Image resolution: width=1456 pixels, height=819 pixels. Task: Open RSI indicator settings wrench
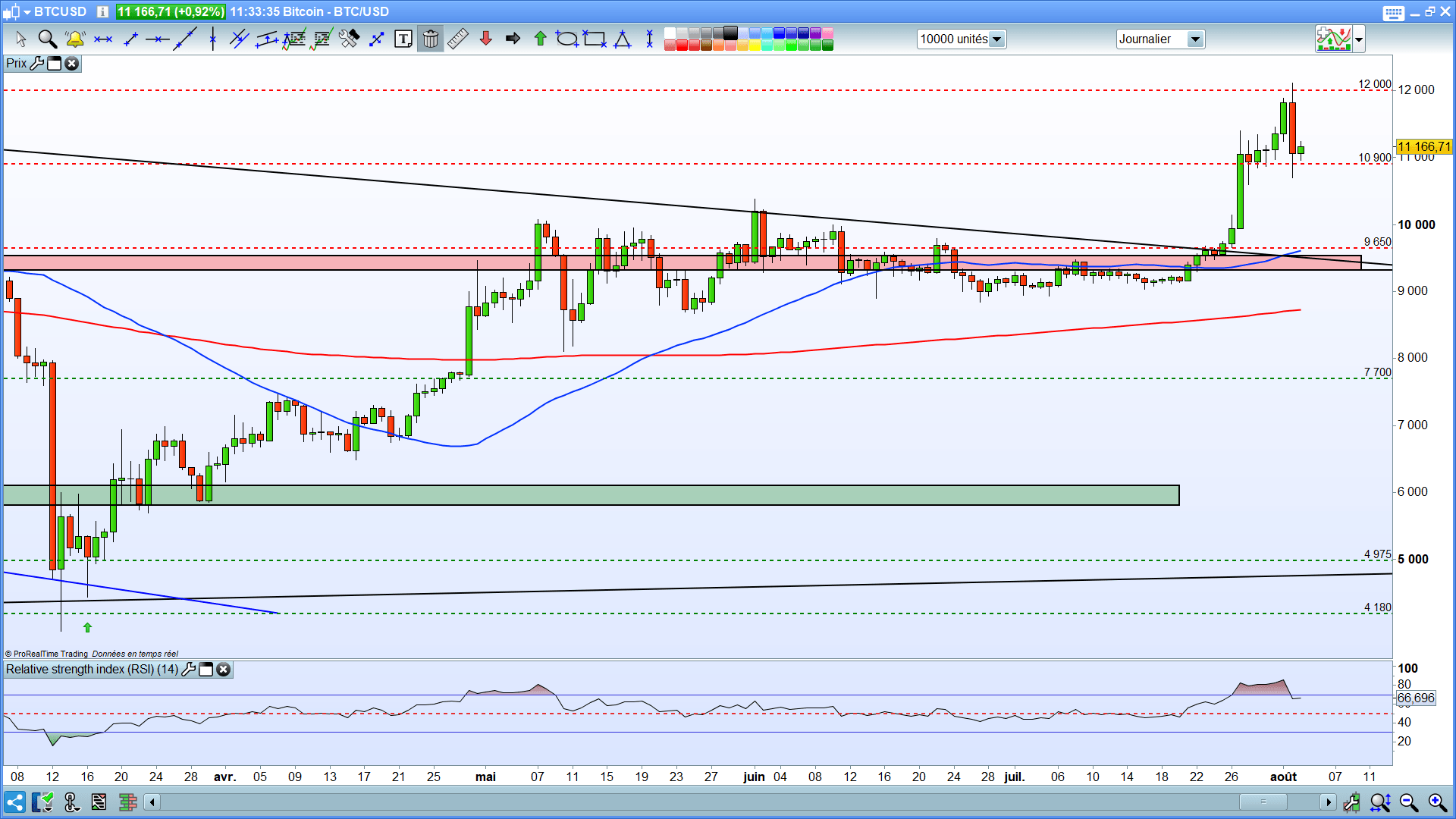coord(189,669)
